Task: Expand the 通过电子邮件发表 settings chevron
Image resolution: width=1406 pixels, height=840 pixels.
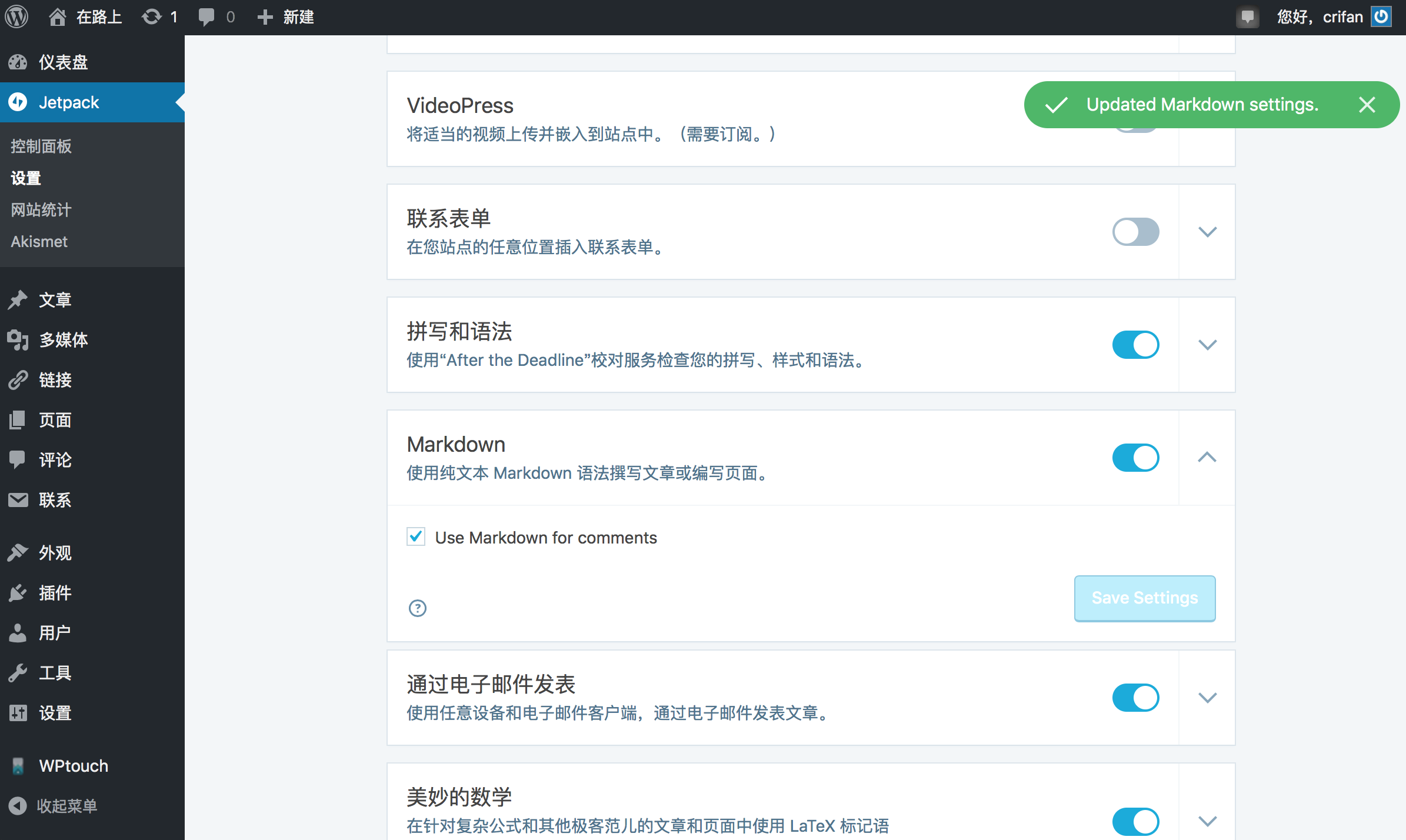Action: point(1207,698)
